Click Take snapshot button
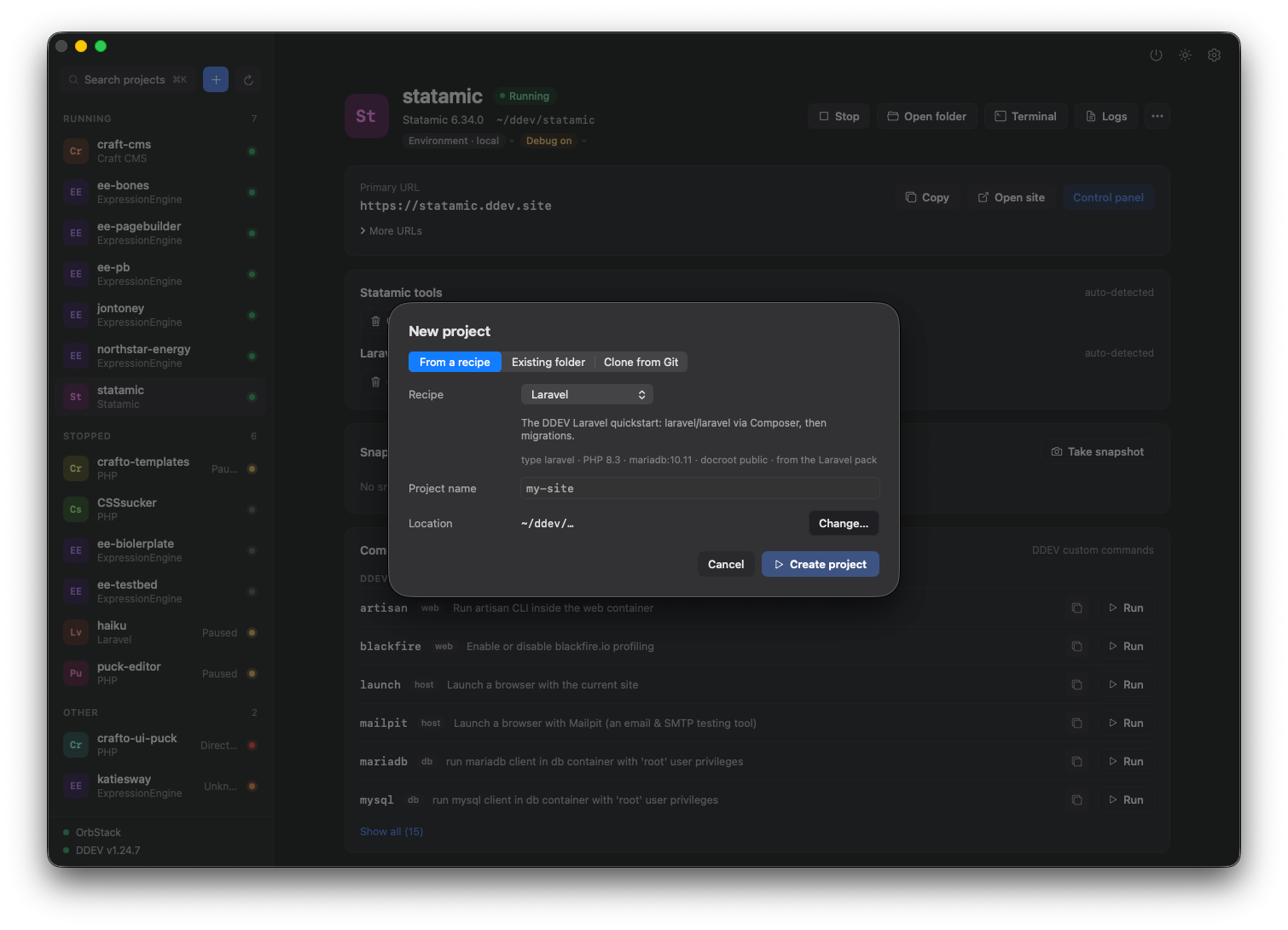The image size is (1288, 930). point(1098,451)
